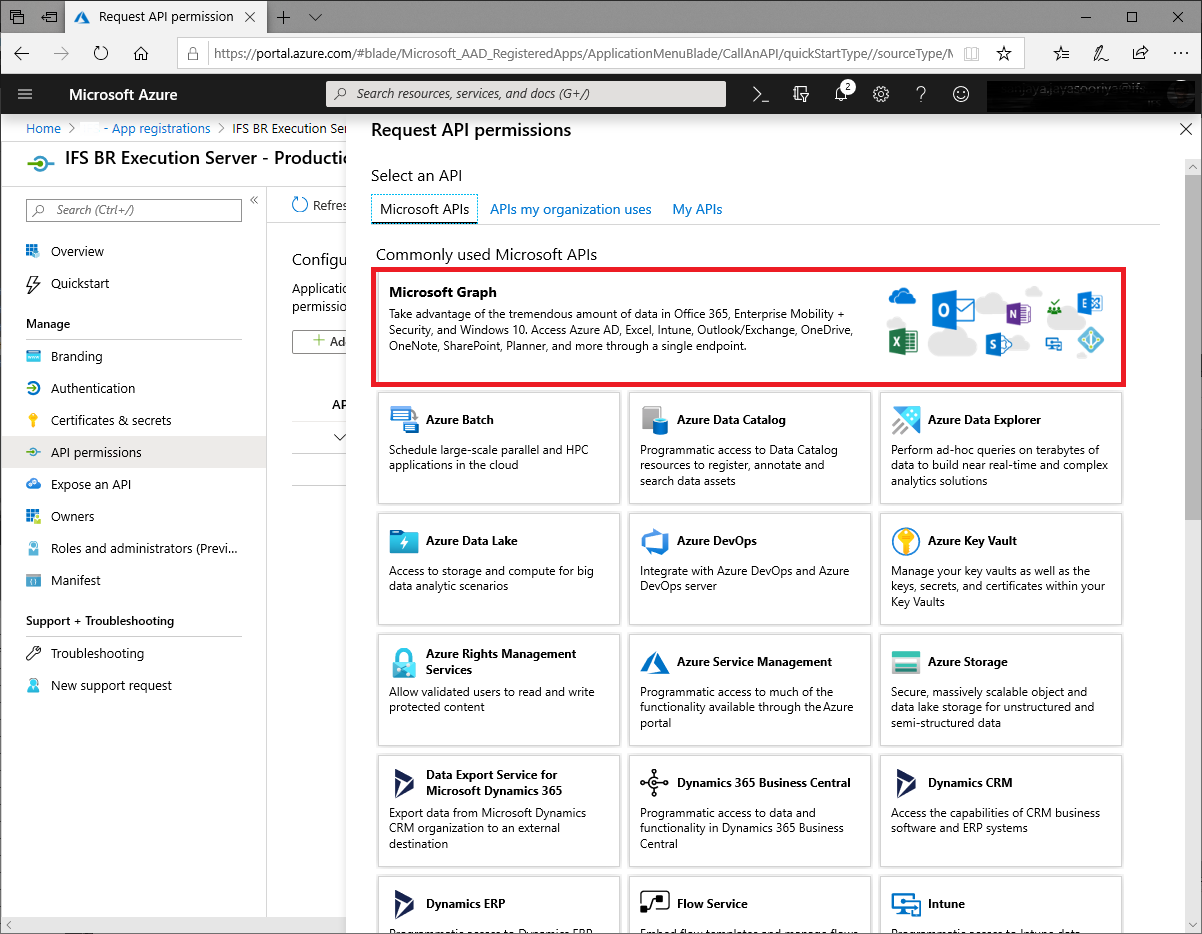This screenshot has height=934, width=1202.
Task: Open directory and subscription filter icon
Action: tap(800, 94)
